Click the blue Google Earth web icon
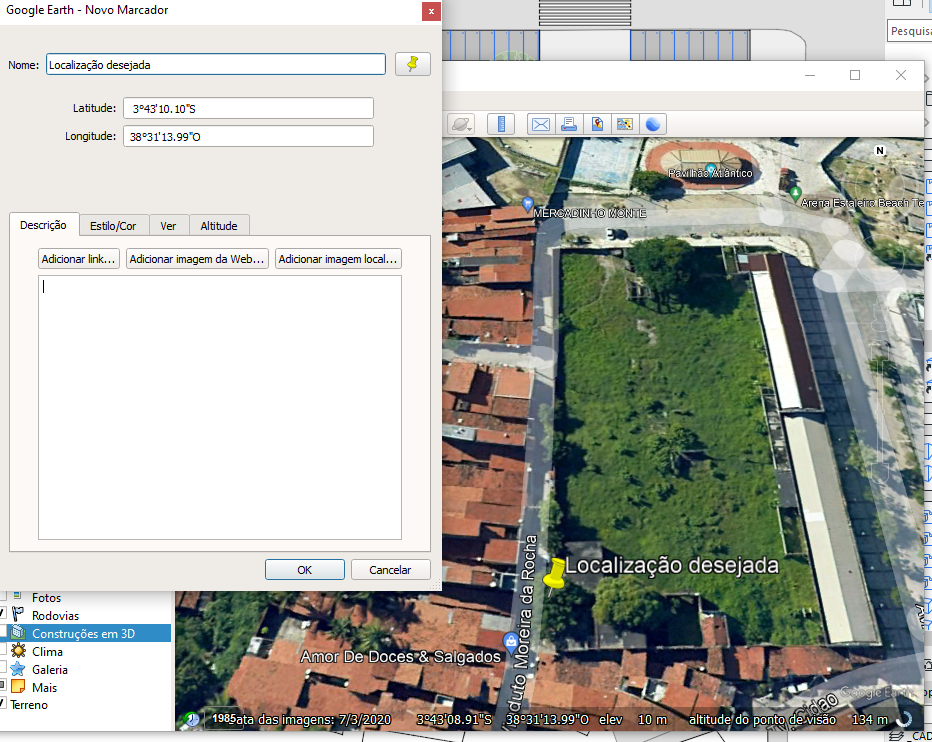This screenshot has height=742, width=932. [x=653, y=124]
